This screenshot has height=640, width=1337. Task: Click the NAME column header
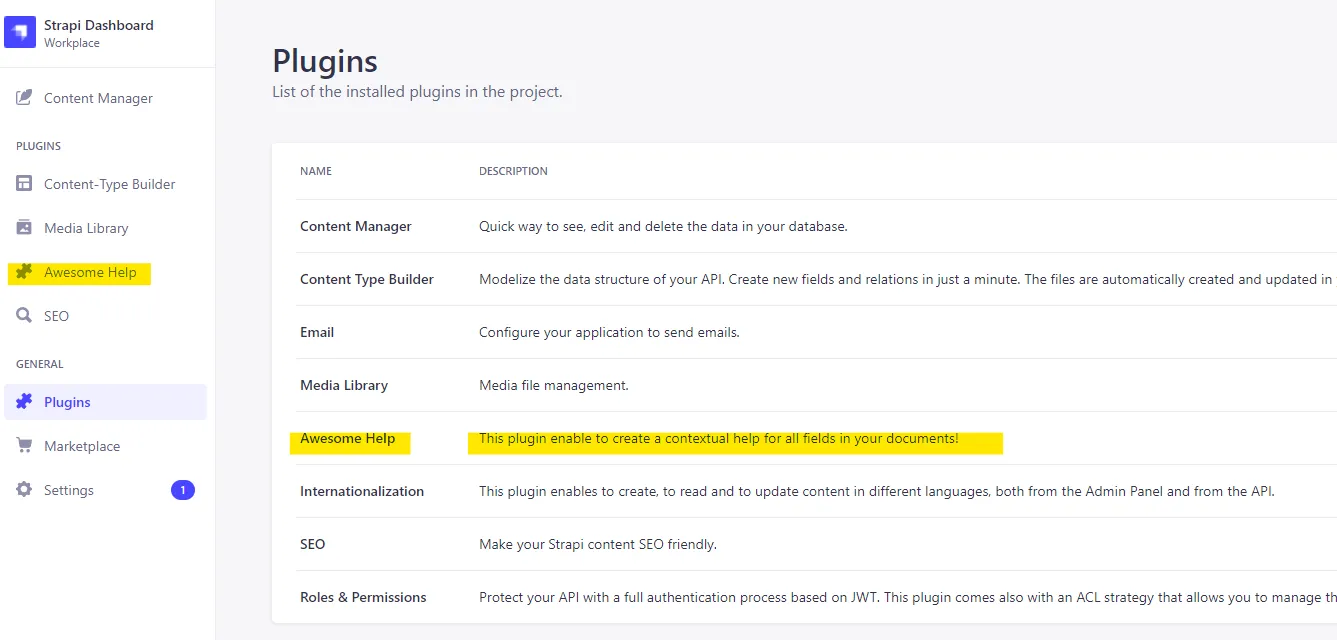tap(316, 171)
